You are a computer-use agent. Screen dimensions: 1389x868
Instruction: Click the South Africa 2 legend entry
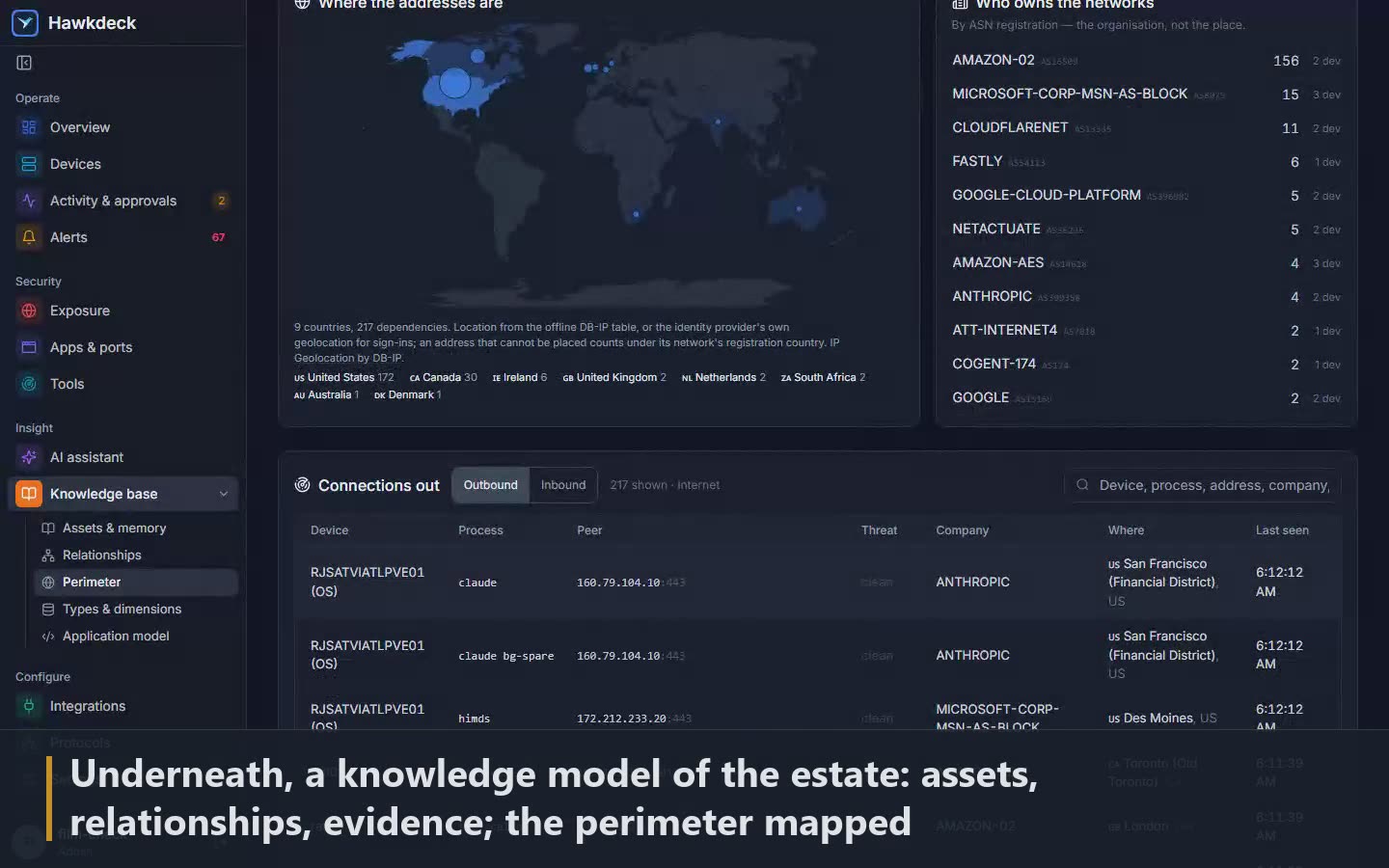pos(824,378)
